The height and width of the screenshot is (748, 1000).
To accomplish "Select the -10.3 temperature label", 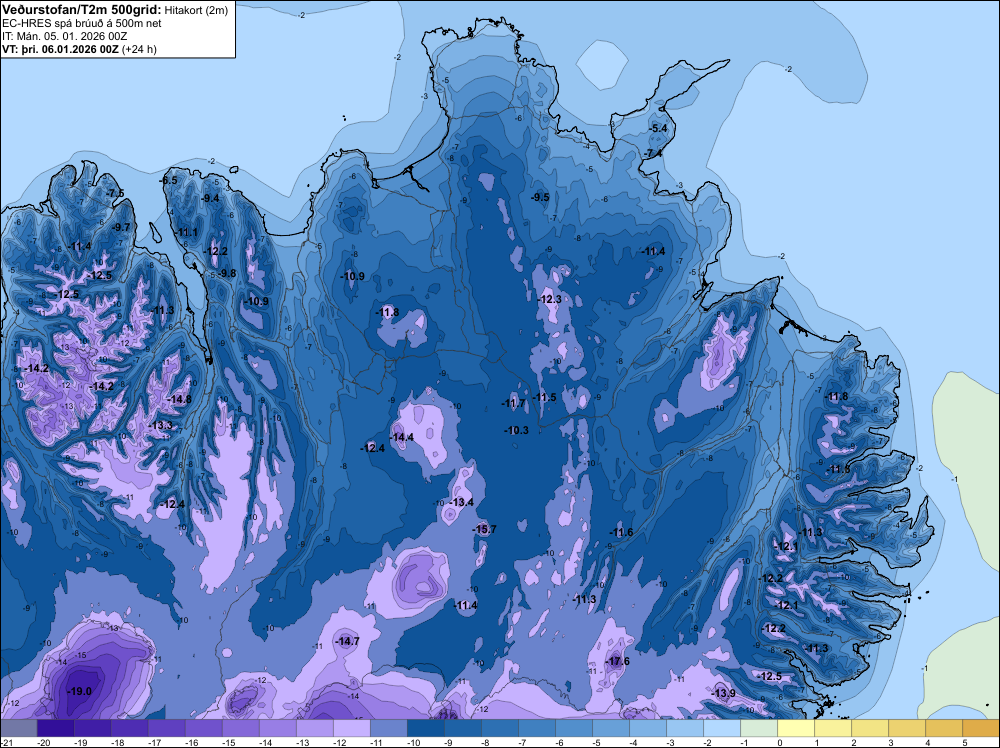I will tap(517, 430).
